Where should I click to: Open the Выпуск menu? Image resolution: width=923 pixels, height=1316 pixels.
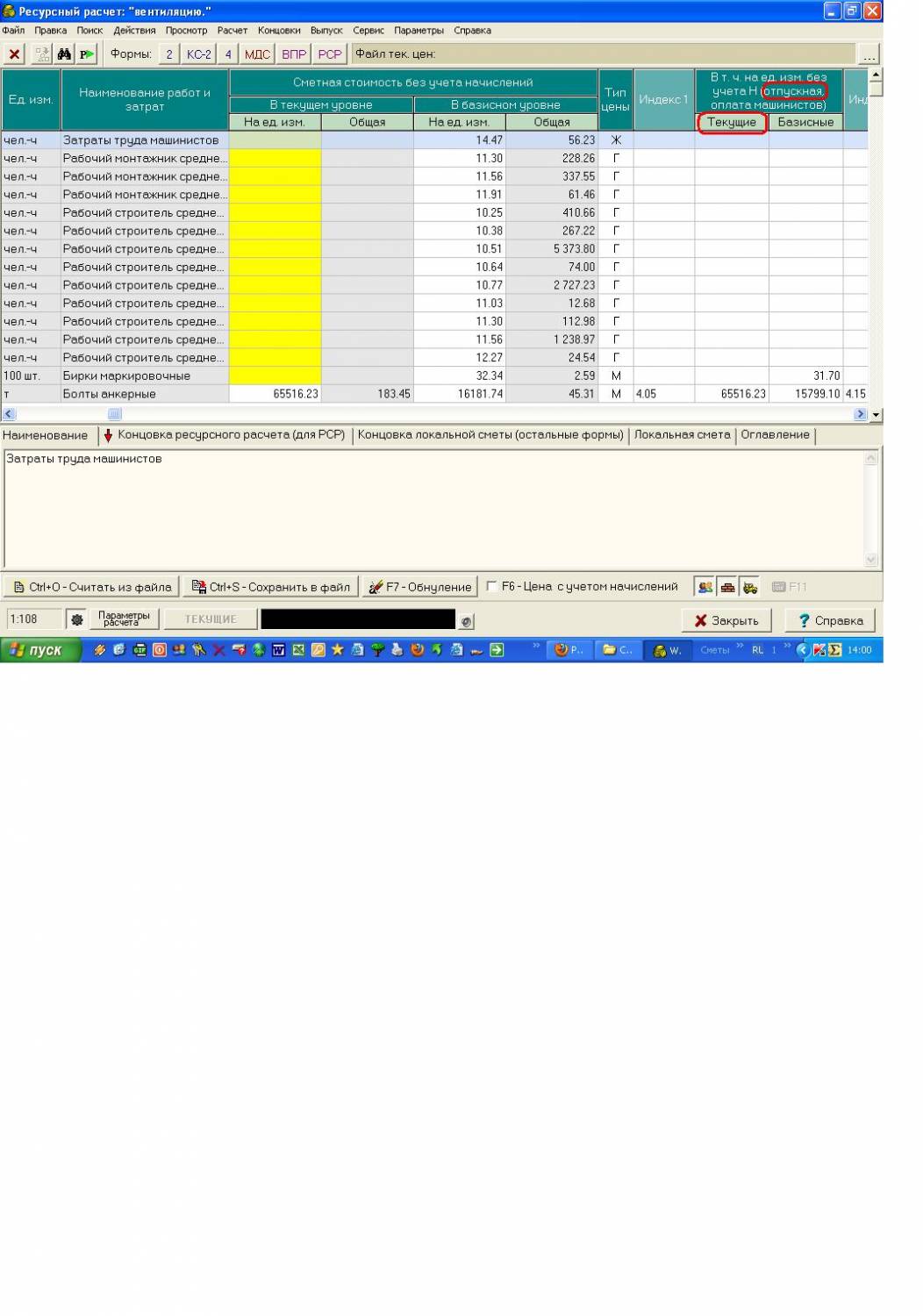tap(326, 30)
